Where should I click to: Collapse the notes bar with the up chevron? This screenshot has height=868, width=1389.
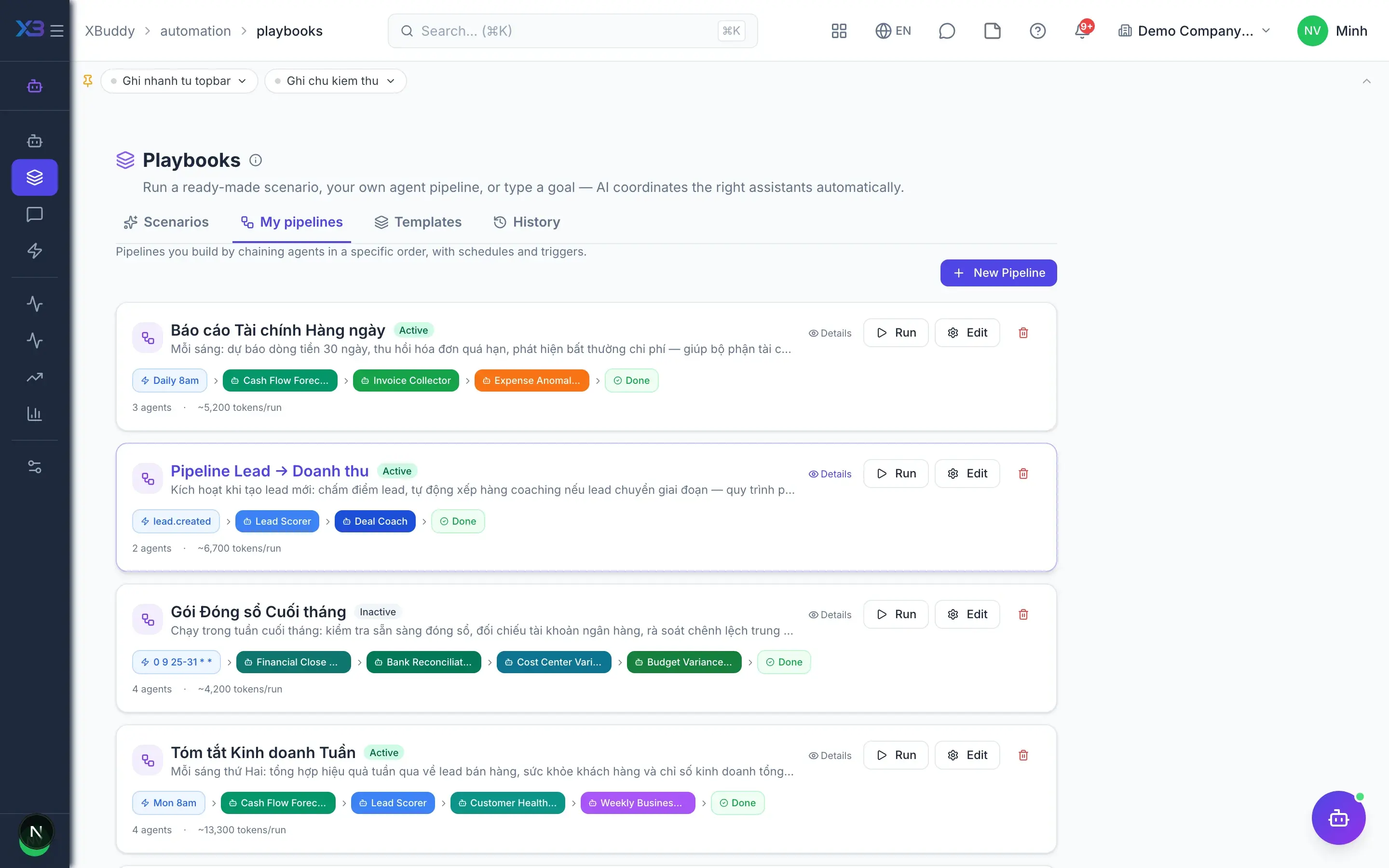click(x=1367, y=81)
